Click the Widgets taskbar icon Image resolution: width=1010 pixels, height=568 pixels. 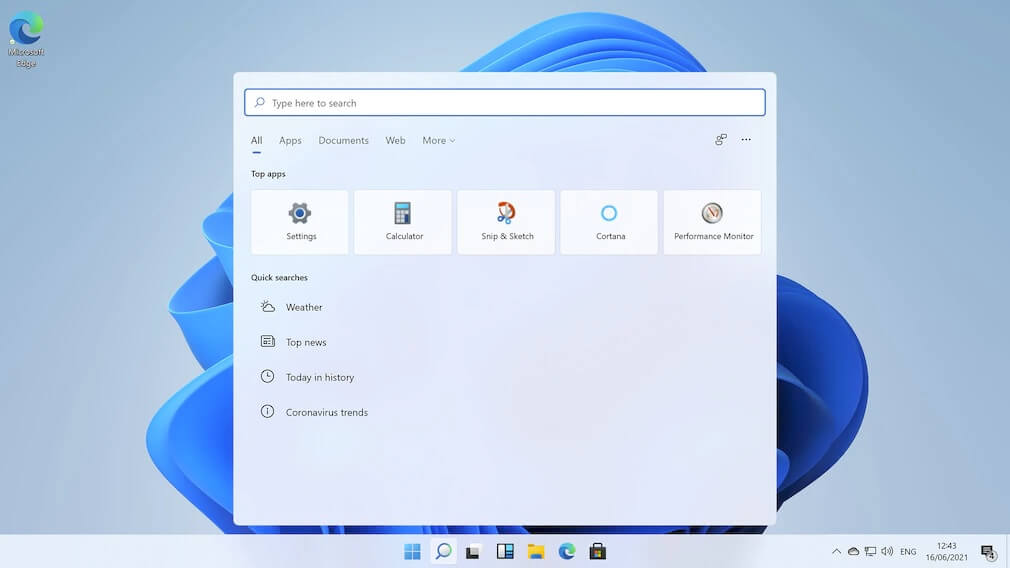click(505, 551)
